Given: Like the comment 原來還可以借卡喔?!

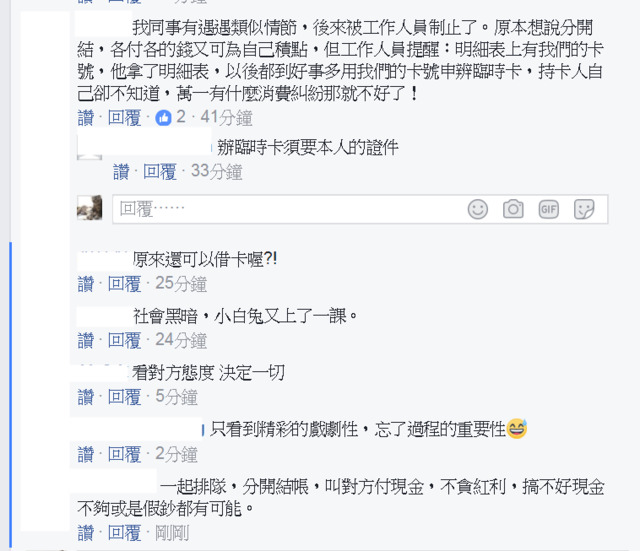Looking at the screenshot, I should tap(86, 284).
